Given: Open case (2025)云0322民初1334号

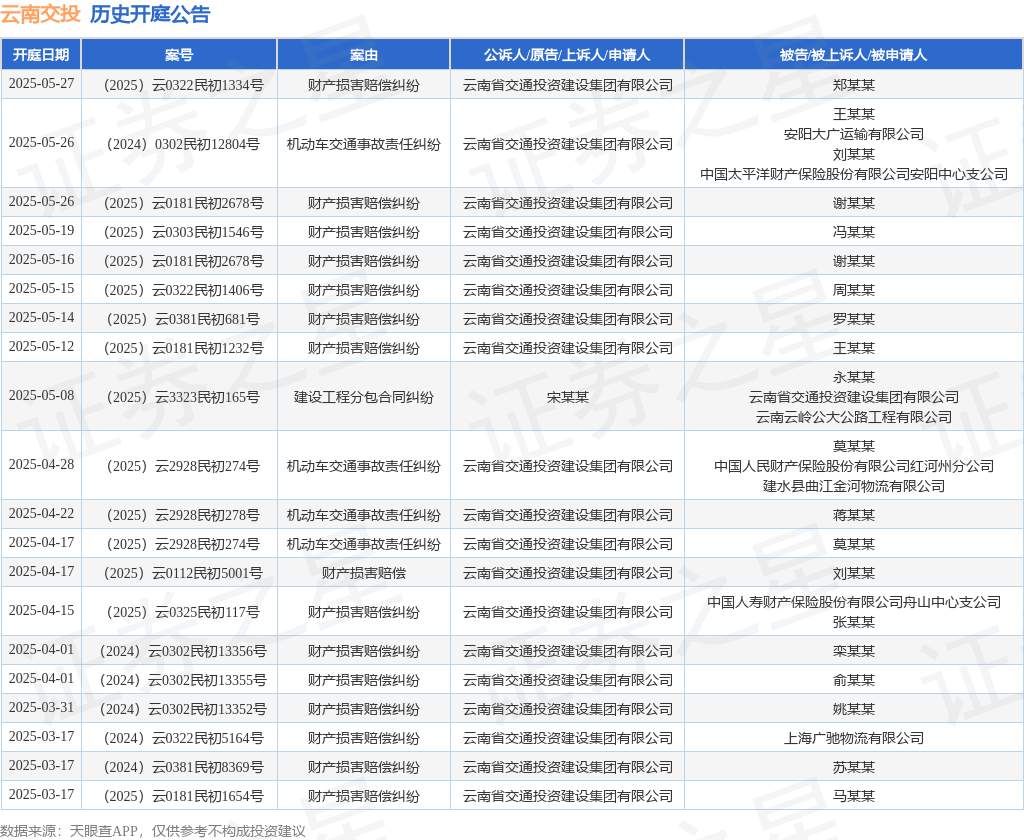Looking at the screenshot, I should pos(179,85).
